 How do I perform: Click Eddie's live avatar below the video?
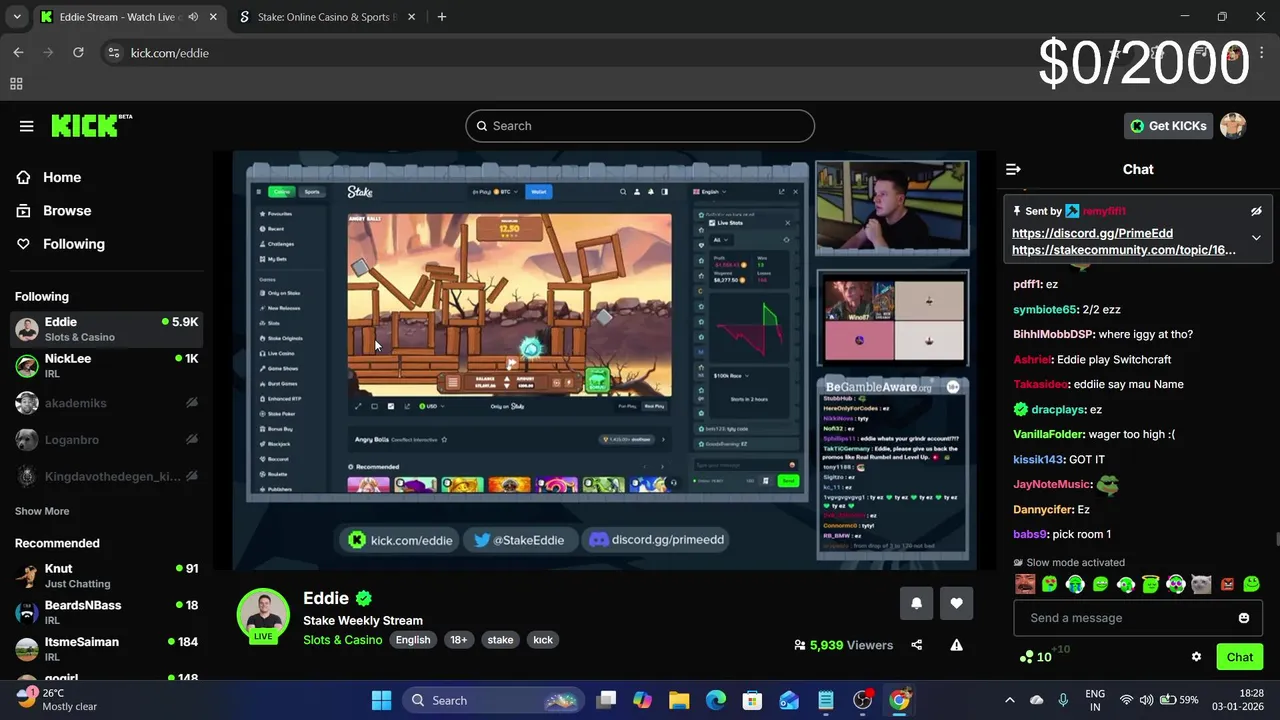pos(263,615)
